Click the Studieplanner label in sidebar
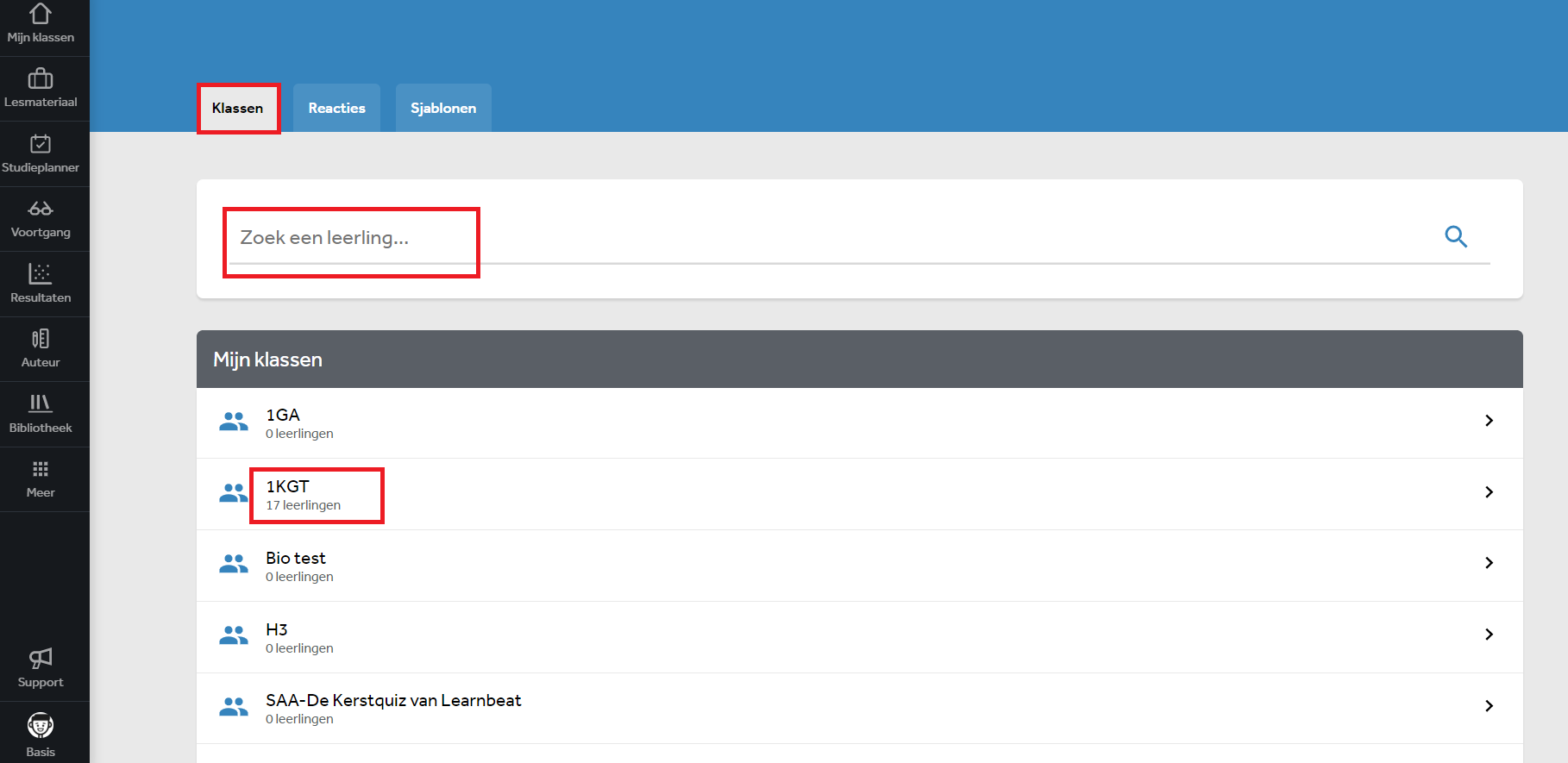This screenshot has height=763, width=1568. click(41, 167)
